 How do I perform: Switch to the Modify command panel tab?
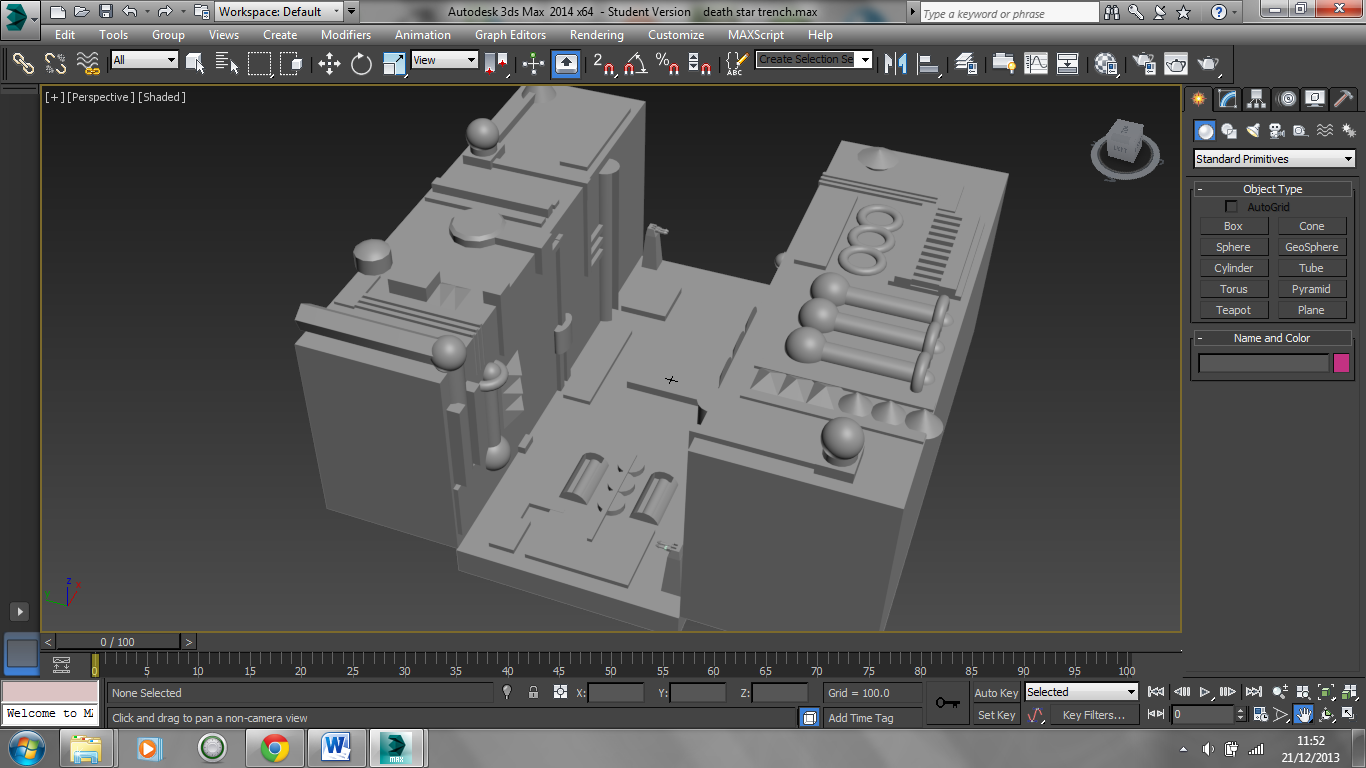click(1228, 99)
